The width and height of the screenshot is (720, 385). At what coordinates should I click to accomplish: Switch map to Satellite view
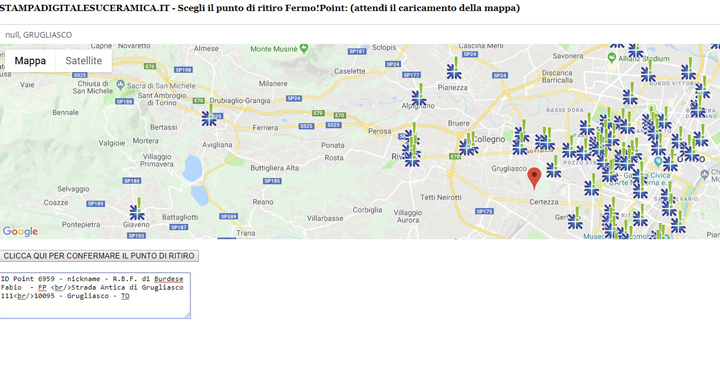point(84,61)
